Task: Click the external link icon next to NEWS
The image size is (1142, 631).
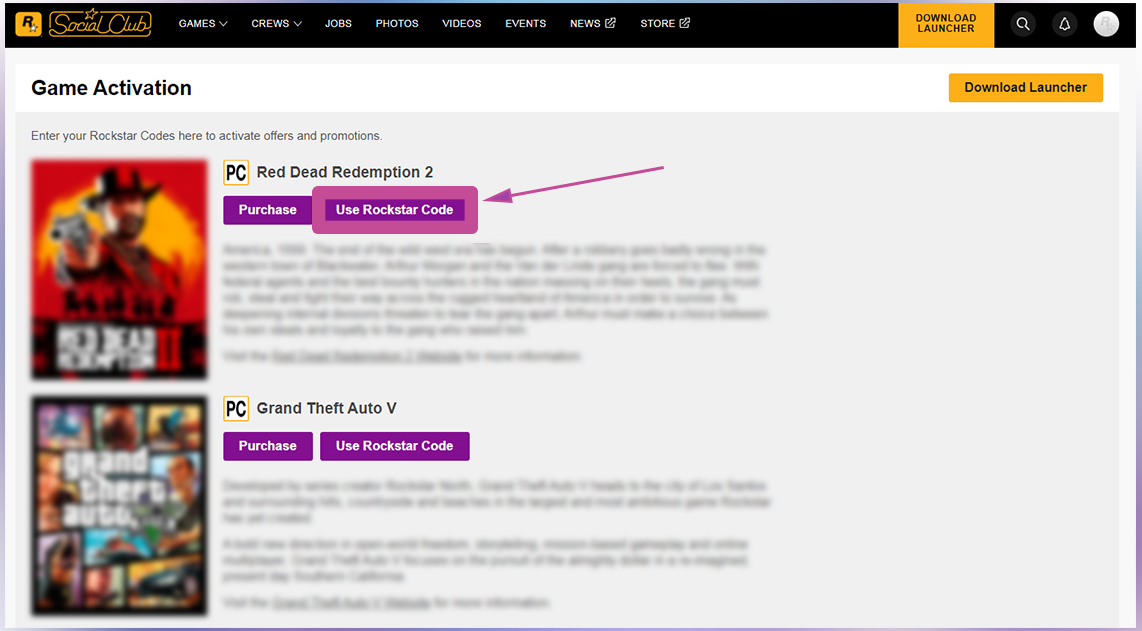Action: click(611, 22)
